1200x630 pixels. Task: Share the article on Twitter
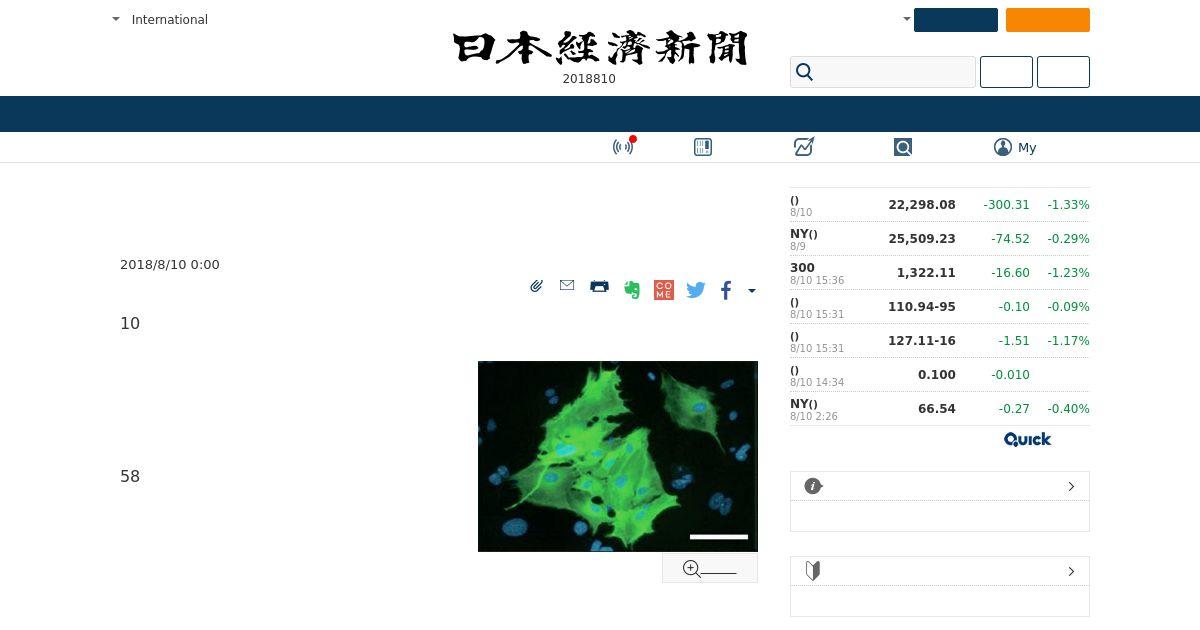click(x=696, y=290)
